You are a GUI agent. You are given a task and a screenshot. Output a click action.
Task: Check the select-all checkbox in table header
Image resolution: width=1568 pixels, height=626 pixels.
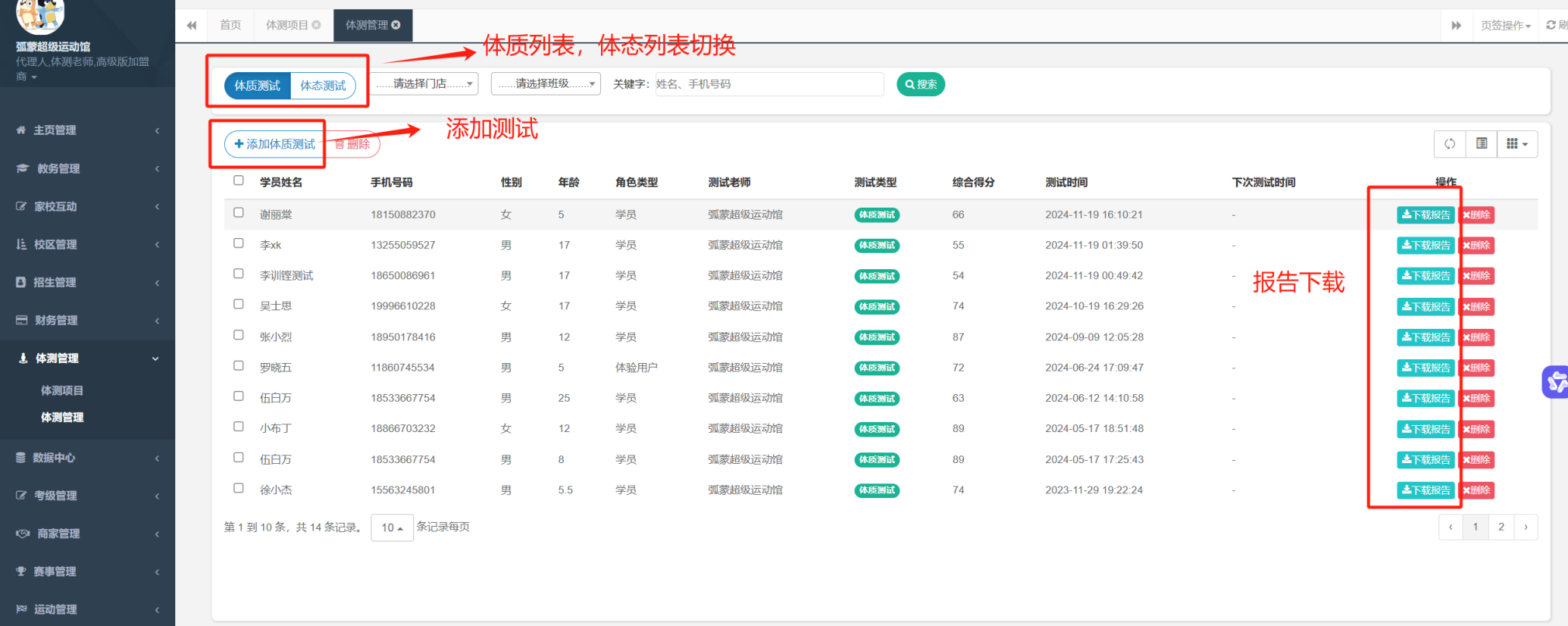coord(239,181)
